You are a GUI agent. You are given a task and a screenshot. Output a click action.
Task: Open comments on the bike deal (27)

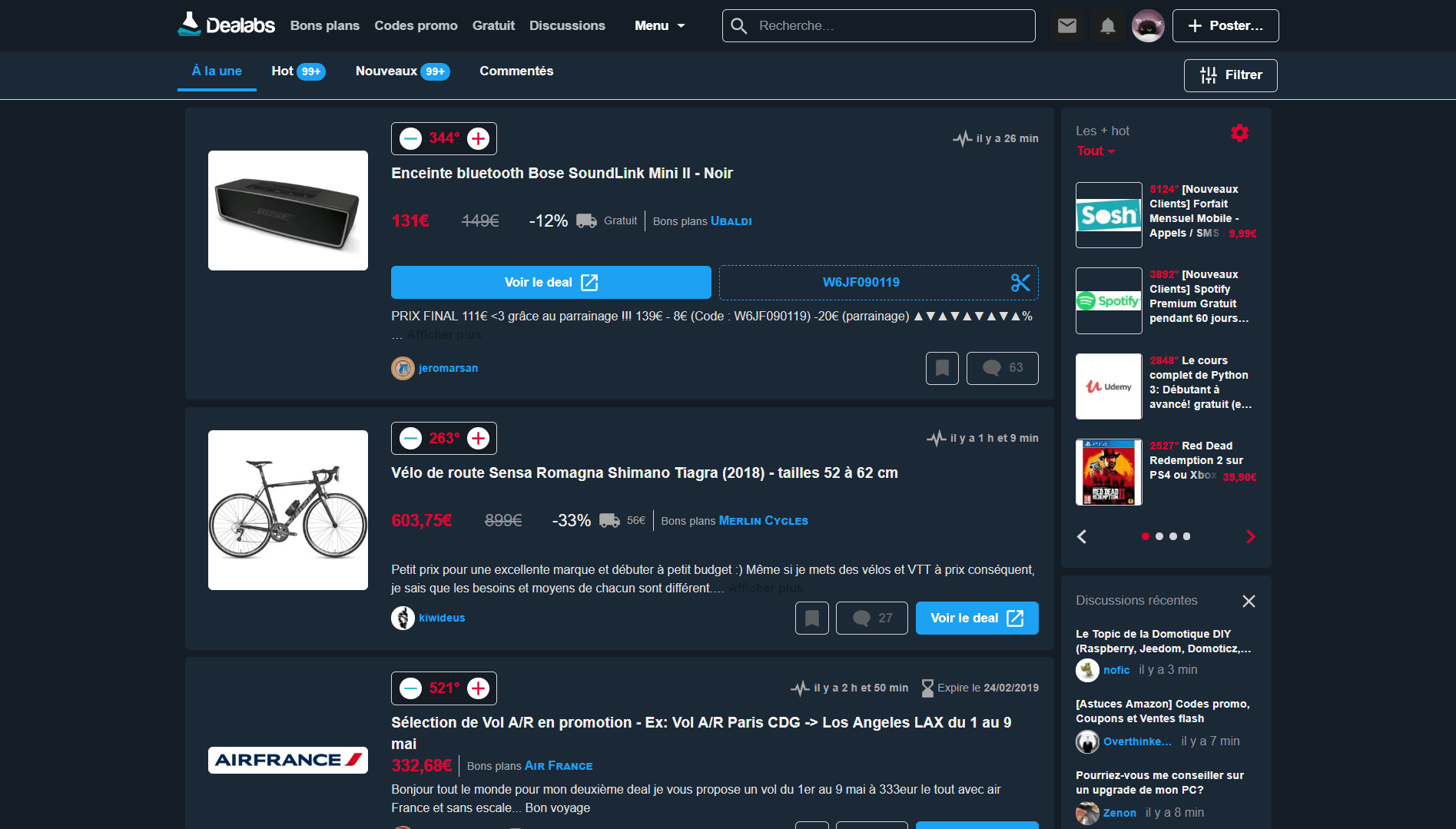coord(872,618)
